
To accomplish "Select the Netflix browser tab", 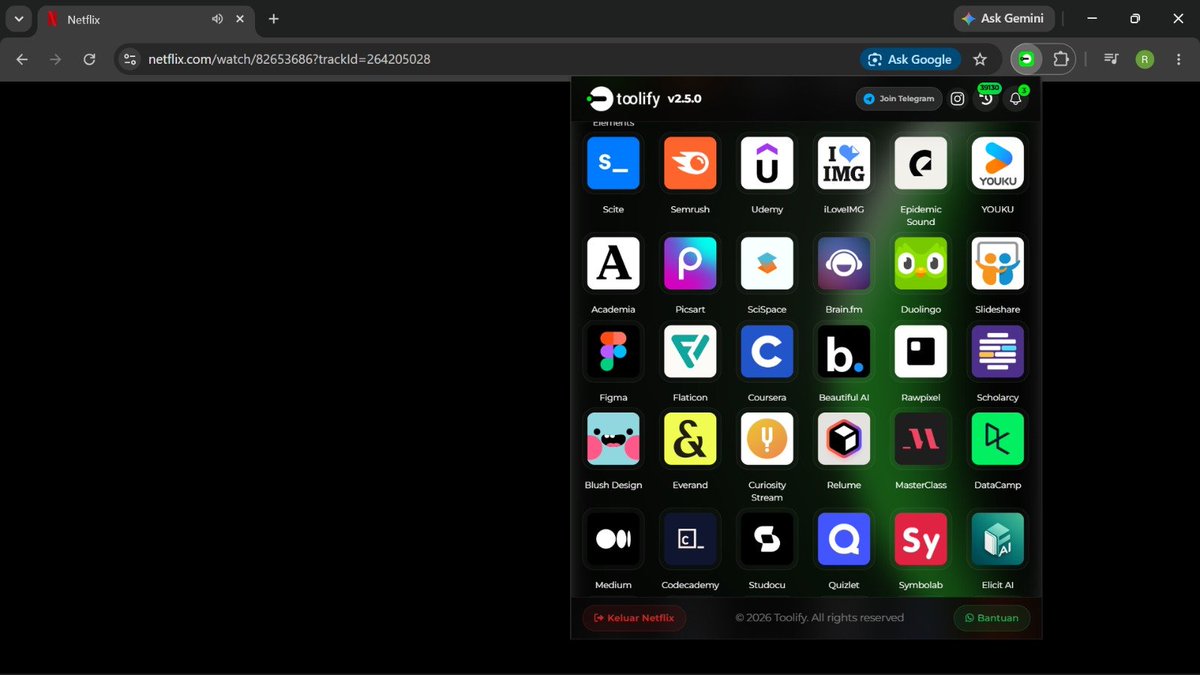I will point(144,19).
